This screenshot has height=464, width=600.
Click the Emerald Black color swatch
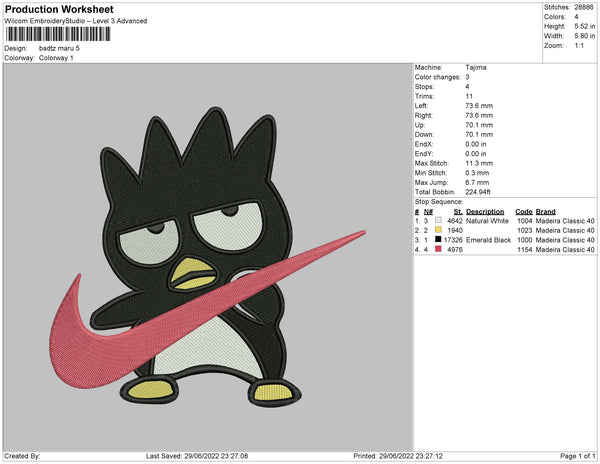point(438,239)
